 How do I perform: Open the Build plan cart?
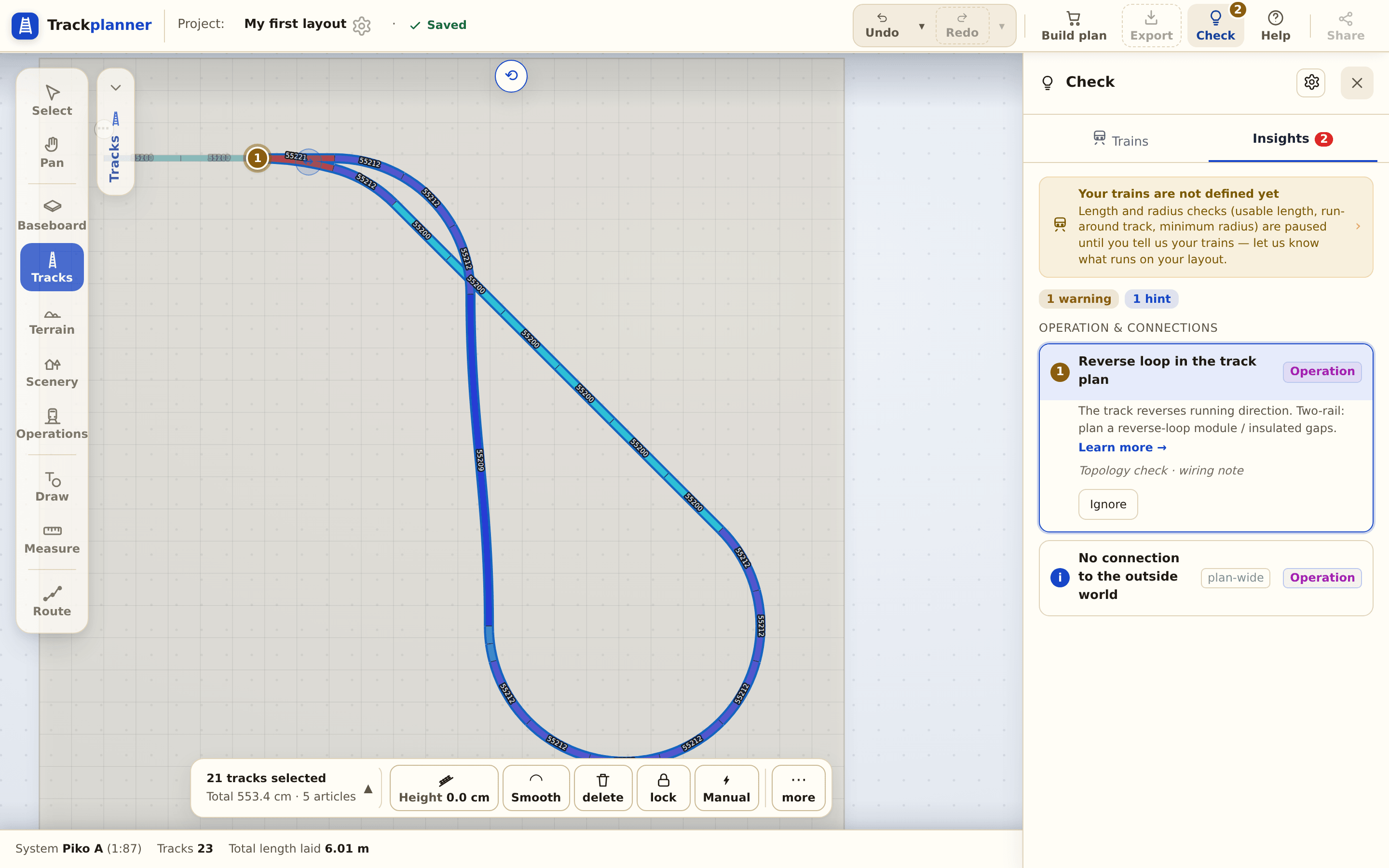coord(1074,25)
